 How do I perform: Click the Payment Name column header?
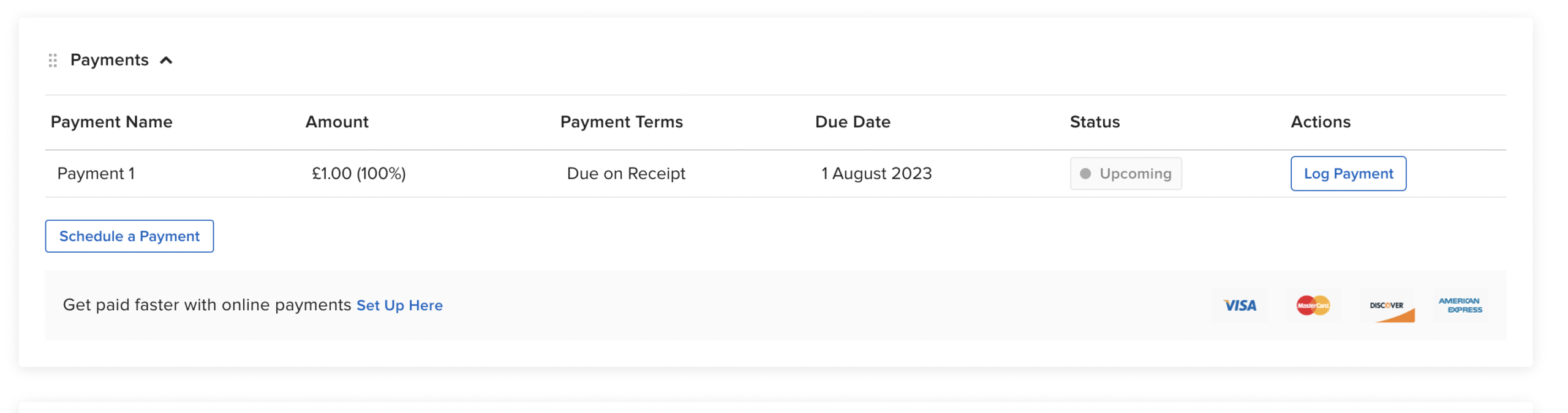click(x=111, y=122)
